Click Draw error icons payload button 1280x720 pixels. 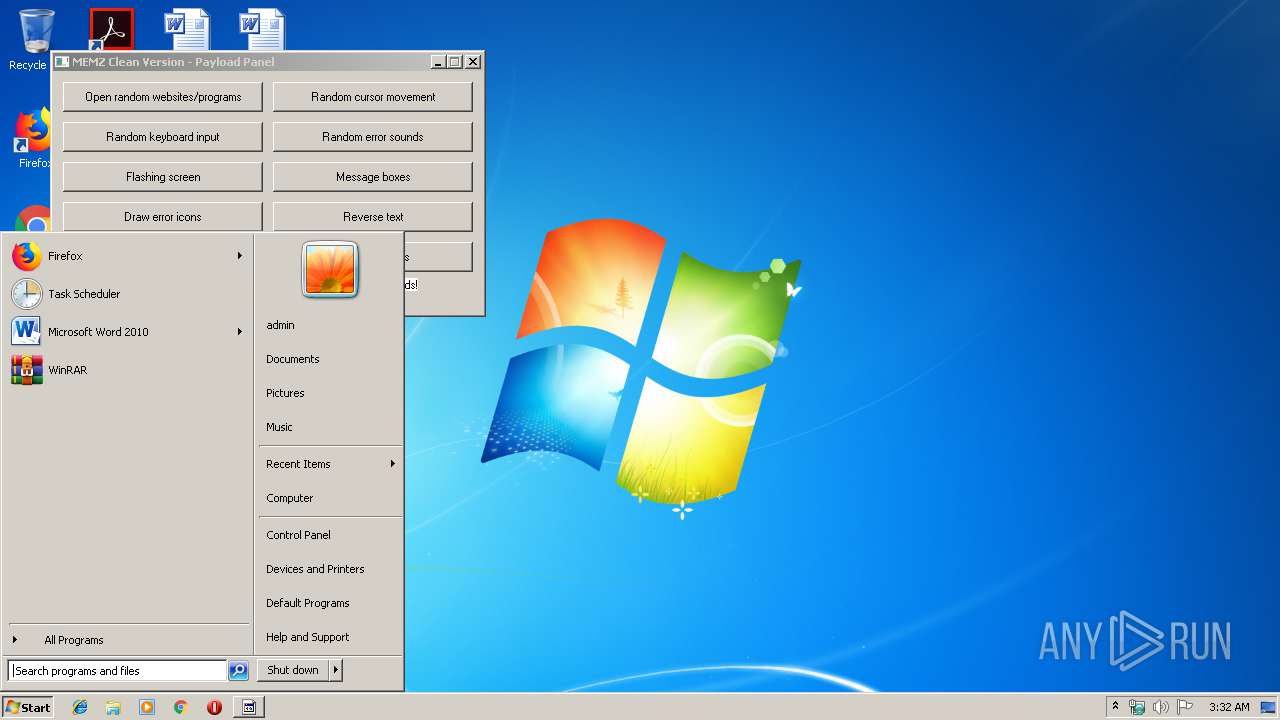[x=163, y=216]
